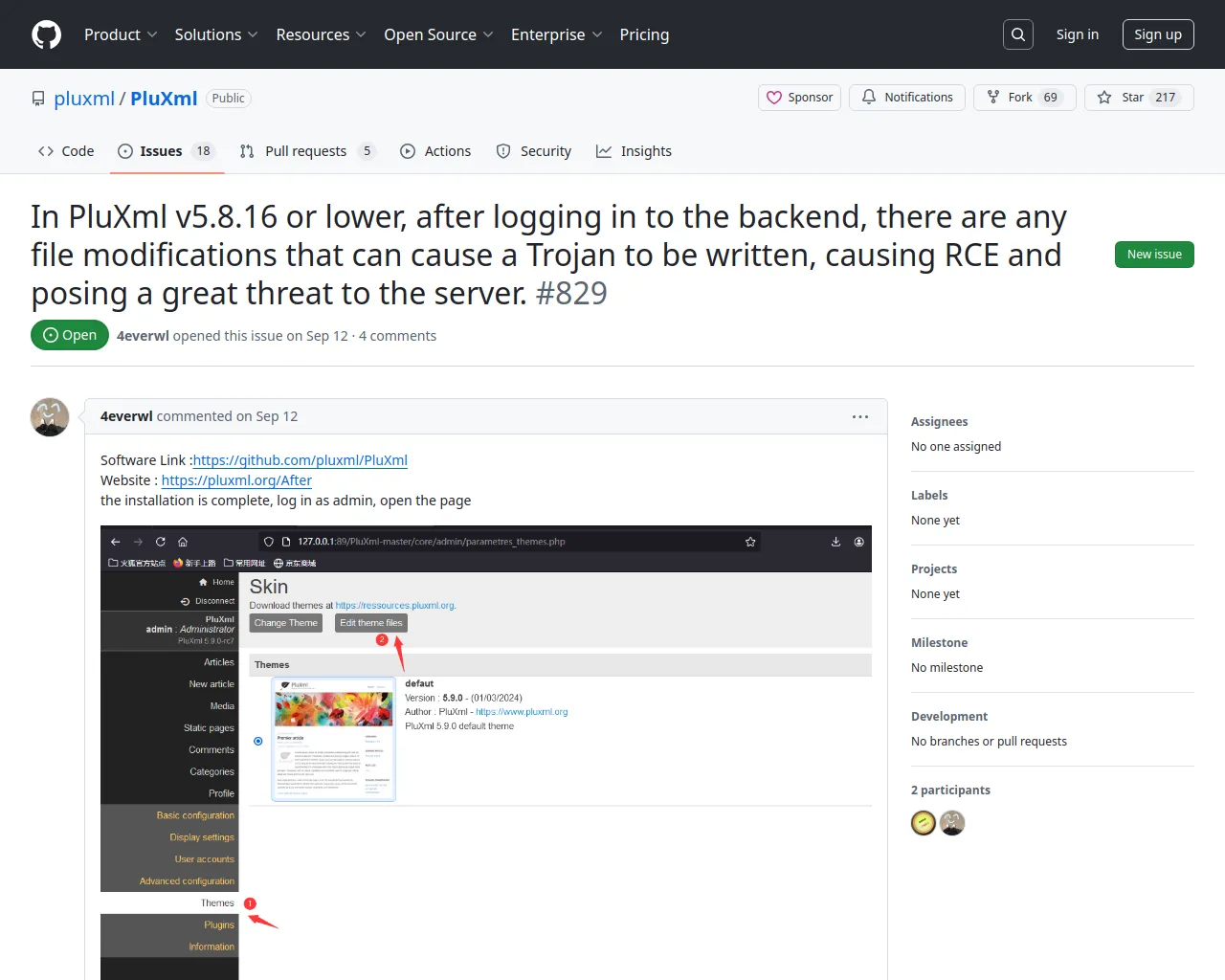View the second participant avatar
Screen dimensions: 1225x980
[952, 823]
